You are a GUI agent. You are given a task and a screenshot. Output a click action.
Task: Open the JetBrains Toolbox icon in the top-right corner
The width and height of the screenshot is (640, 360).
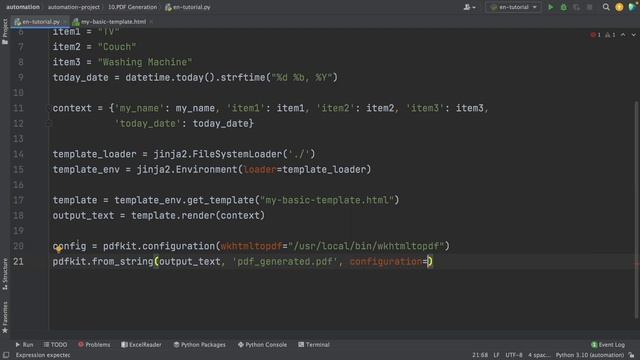pos(633,7)
